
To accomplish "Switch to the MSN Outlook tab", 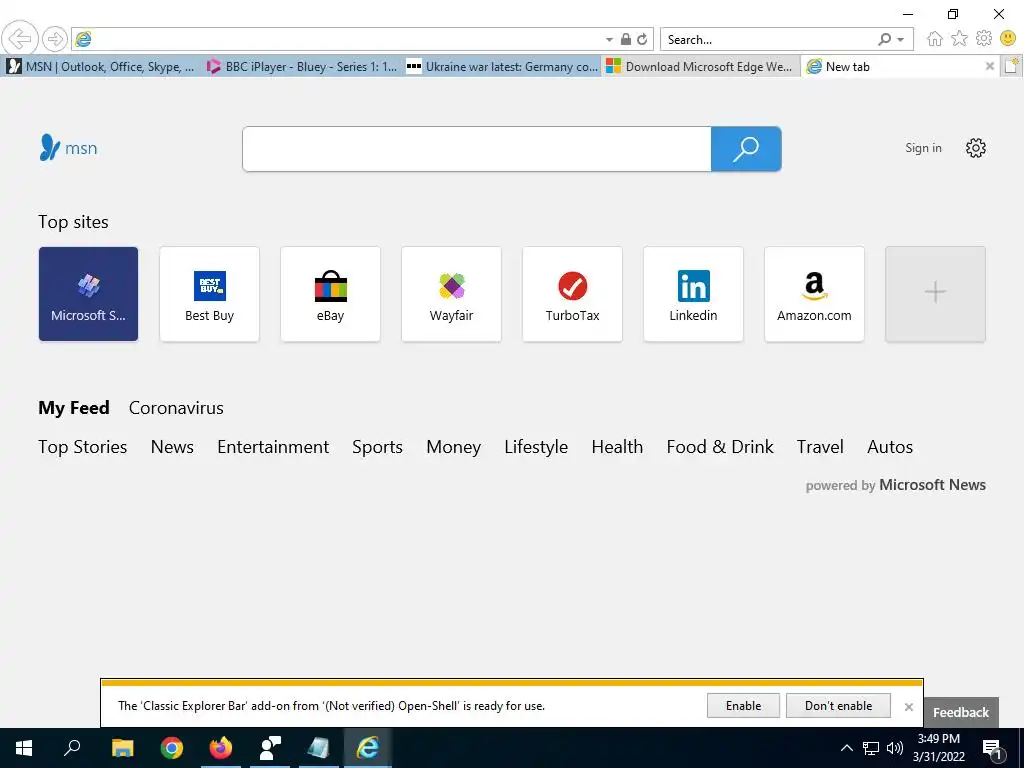I will tap(101, 67).
